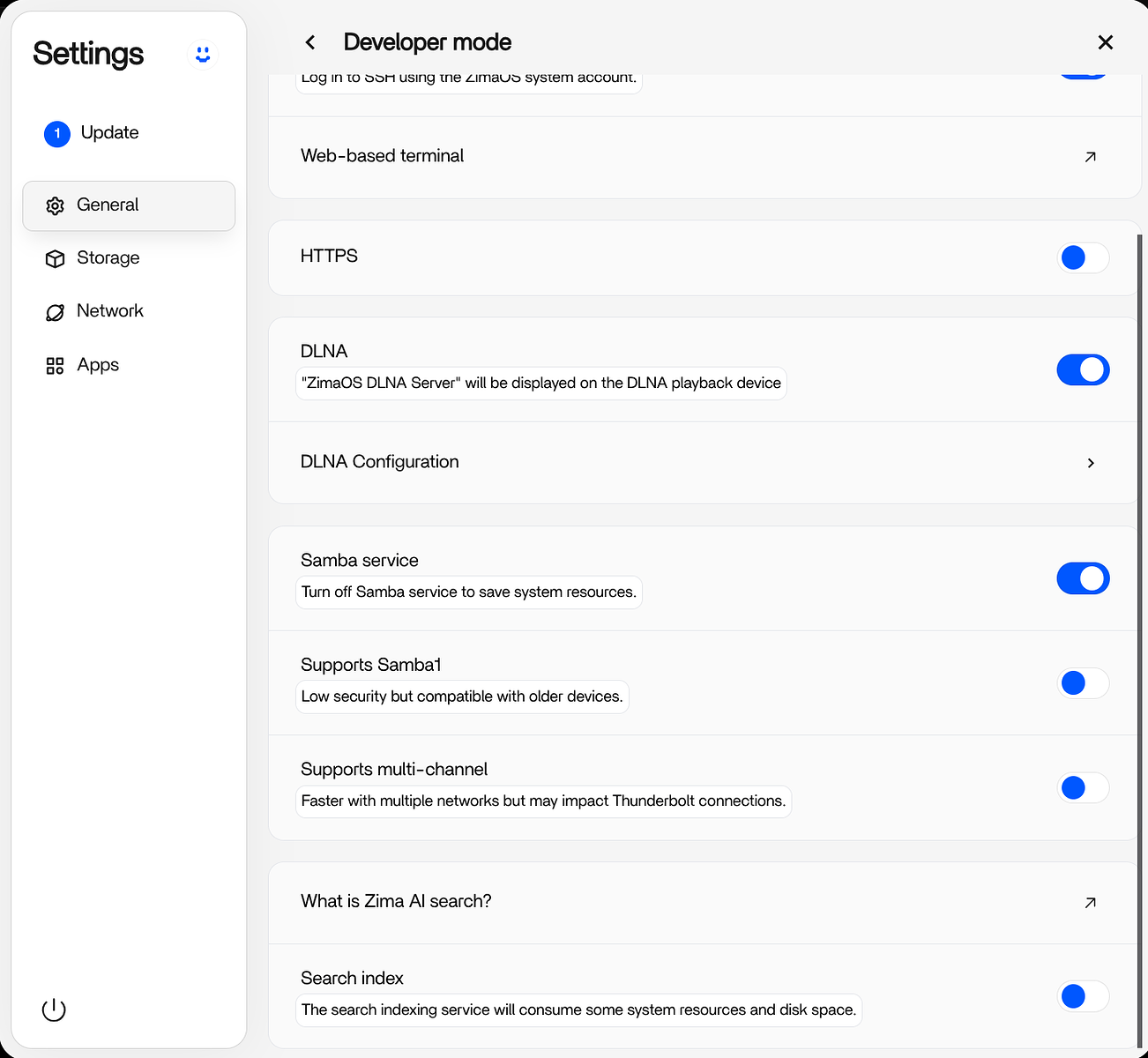Toggle Supports multi-channel switch
This screenshot has width=1148, height=1058.
pyautogui.click(x=1082, y=787)
